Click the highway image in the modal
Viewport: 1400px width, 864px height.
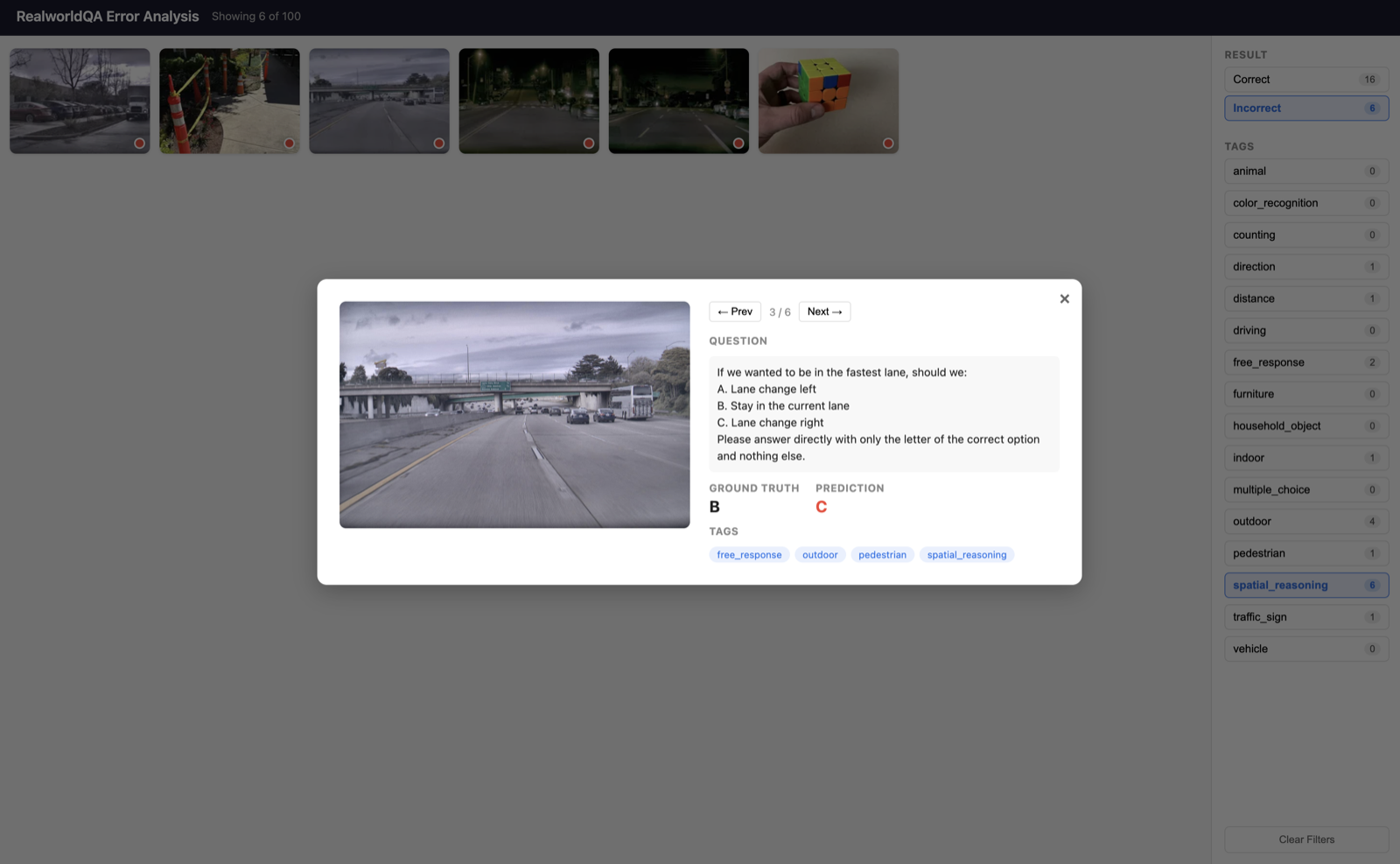click(x=514, y=415)
